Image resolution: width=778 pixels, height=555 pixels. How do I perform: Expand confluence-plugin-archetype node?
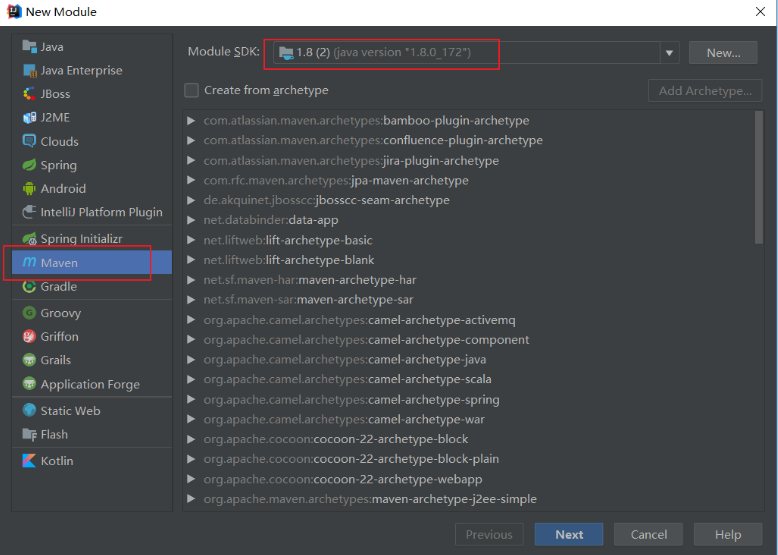191,140
